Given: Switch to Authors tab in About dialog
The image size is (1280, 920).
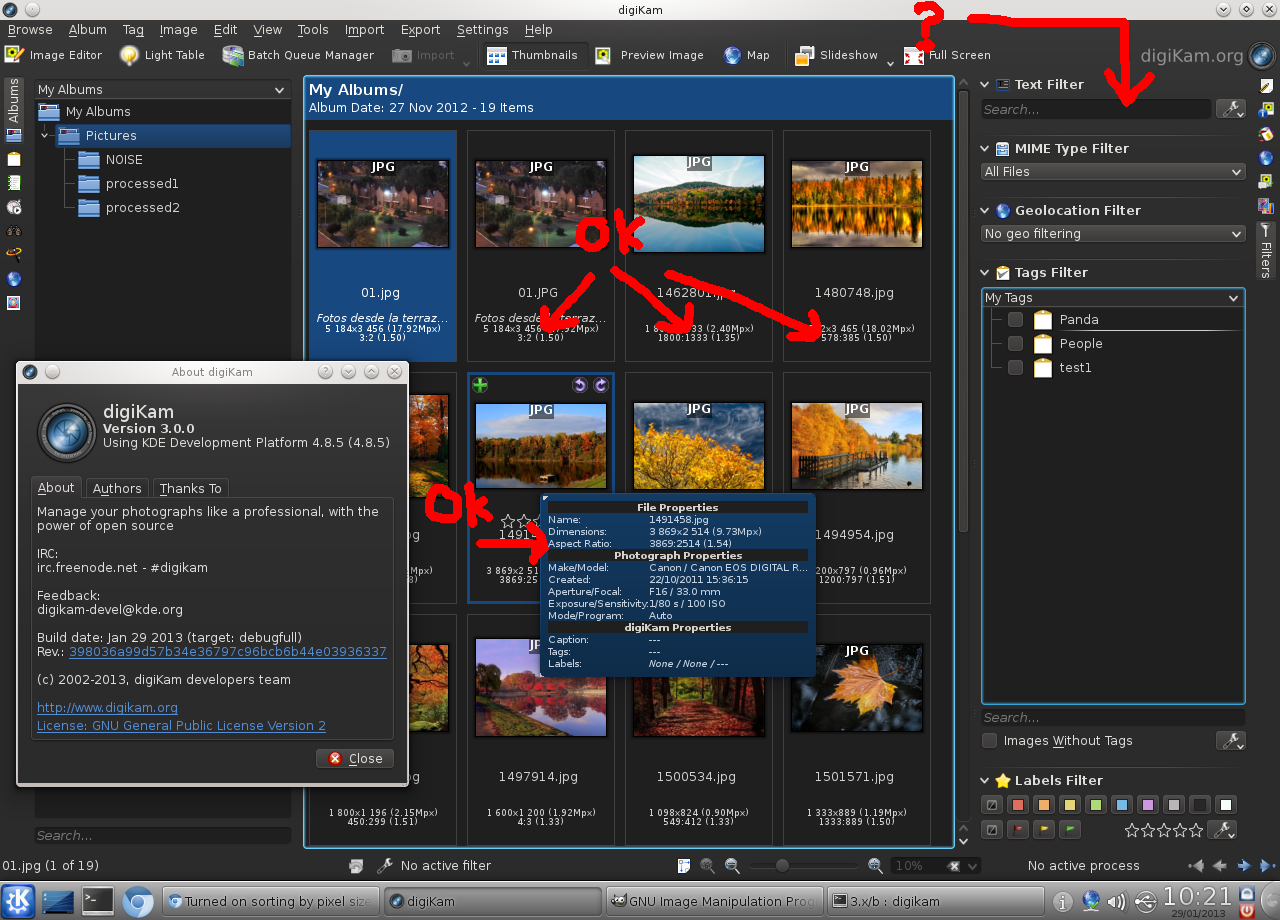Looking at the screenshot, I should pos(117,488).
